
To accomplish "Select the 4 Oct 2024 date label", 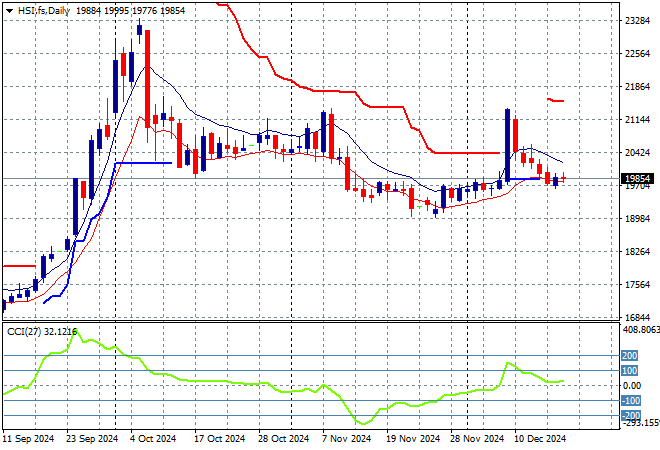I will tap(153, 438).
